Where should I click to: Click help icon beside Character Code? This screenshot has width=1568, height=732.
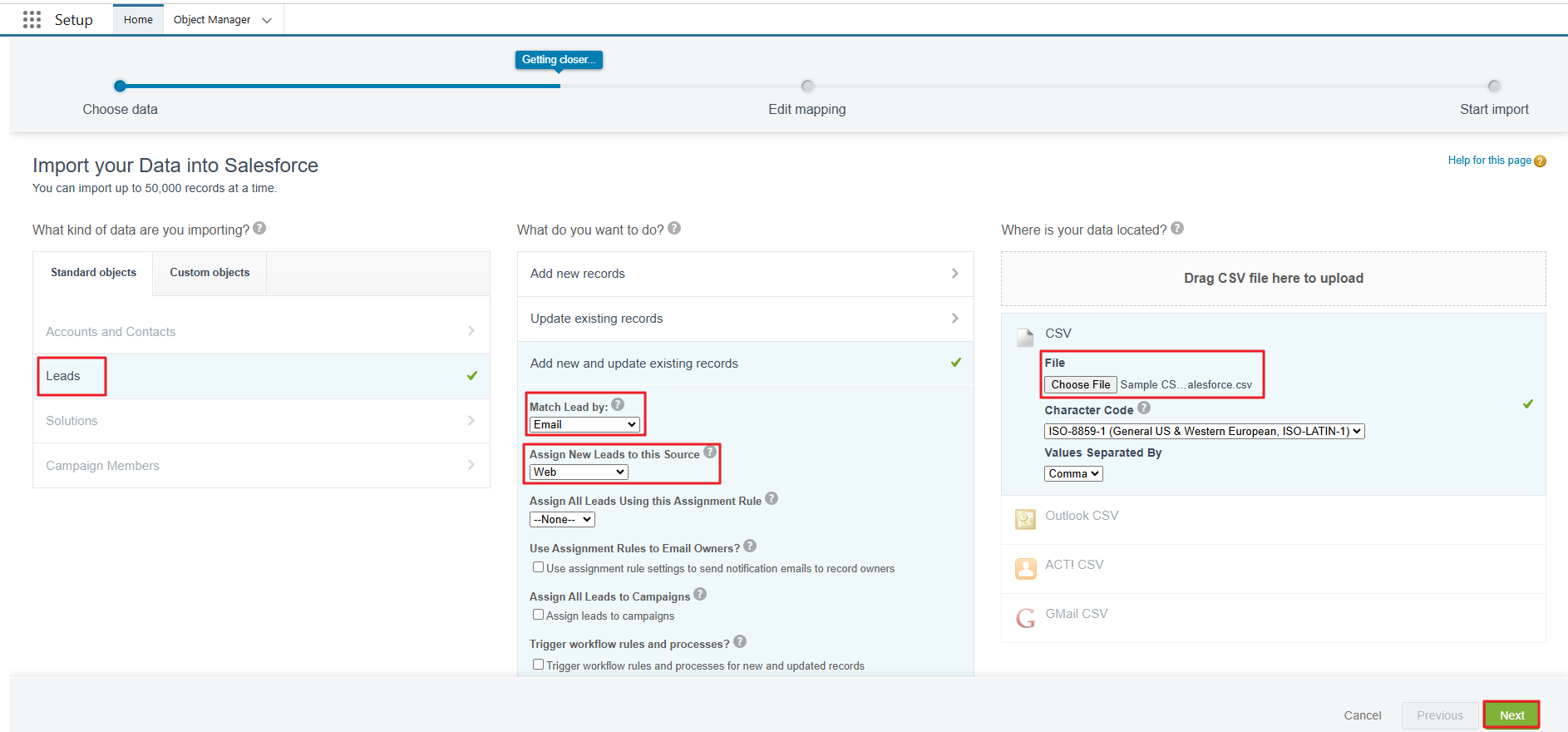pyautogui.click(x=1144, y=408)
